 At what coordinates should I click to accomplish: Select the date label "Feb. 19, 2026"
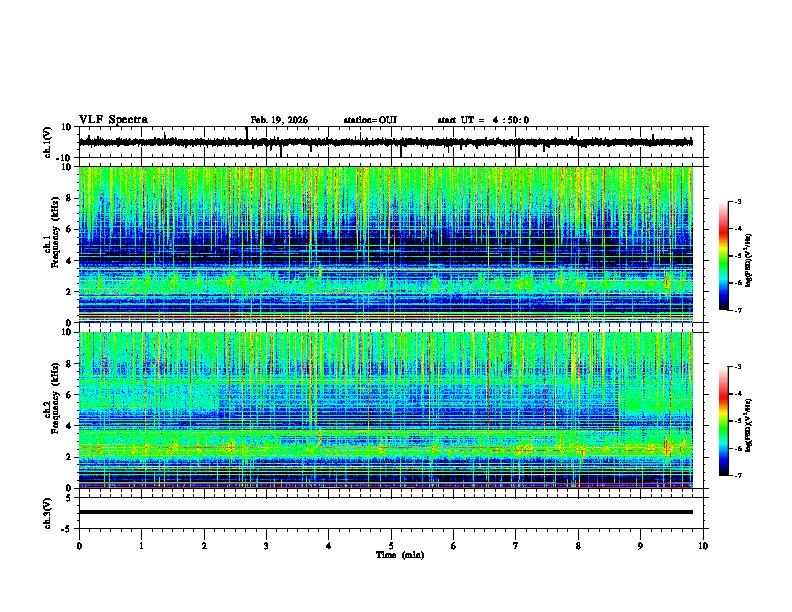click(279, 120)
